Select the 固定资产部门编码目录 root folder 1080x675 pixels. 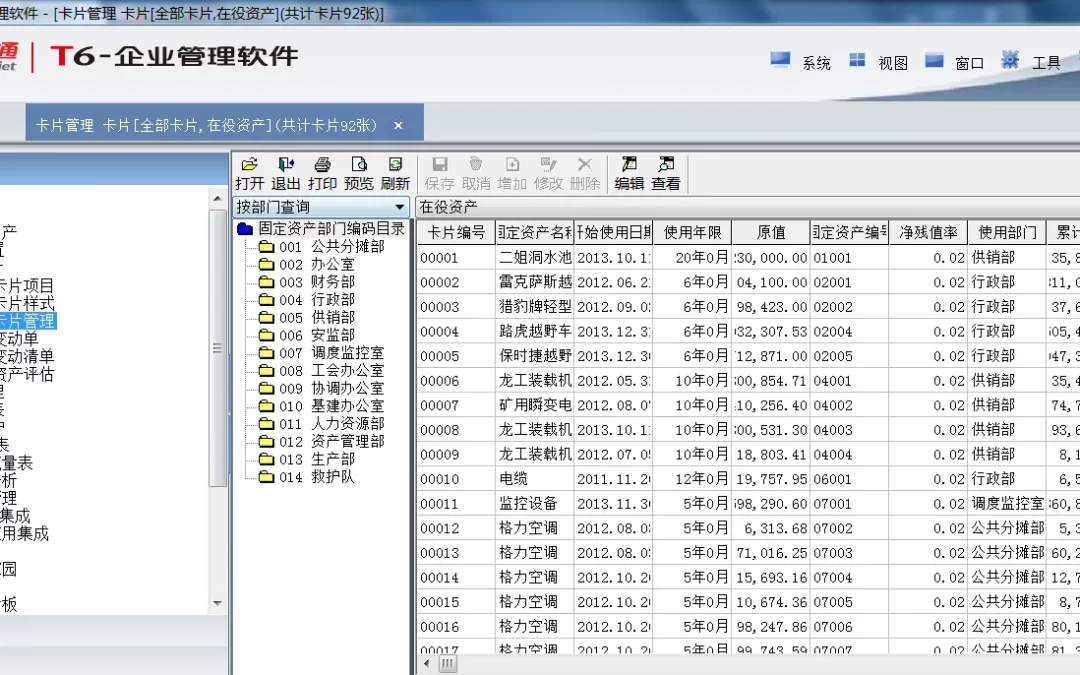pyautogui.click(x=321, y=229)
